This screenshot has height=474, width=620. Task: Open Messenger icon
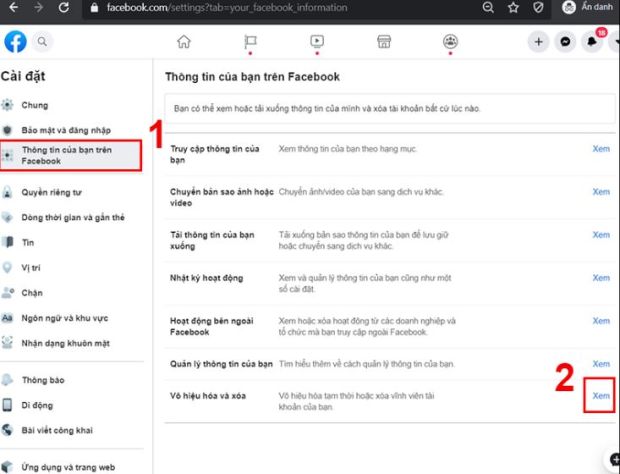pyautogui.click(x=565, y=42)
